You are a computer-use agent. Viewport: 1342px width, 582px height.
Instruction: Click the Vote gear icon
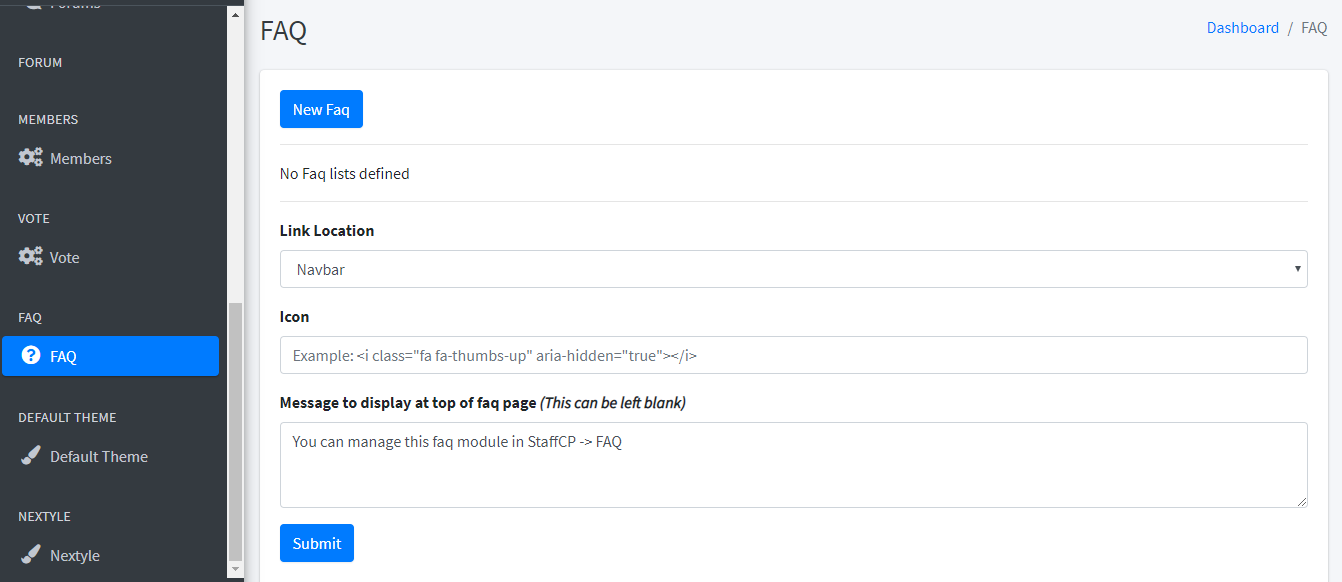pyautogui.click(x=29, y=256)
